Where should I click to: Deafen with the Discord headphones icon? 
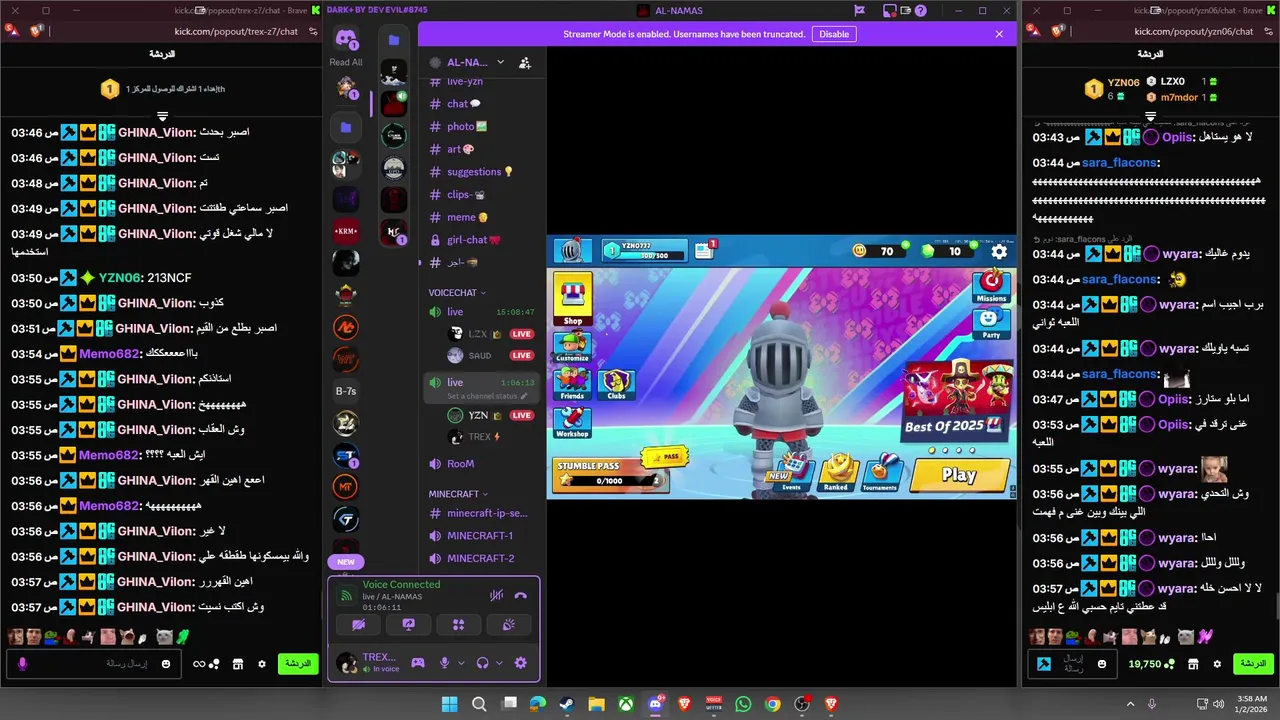click(483, 662)
